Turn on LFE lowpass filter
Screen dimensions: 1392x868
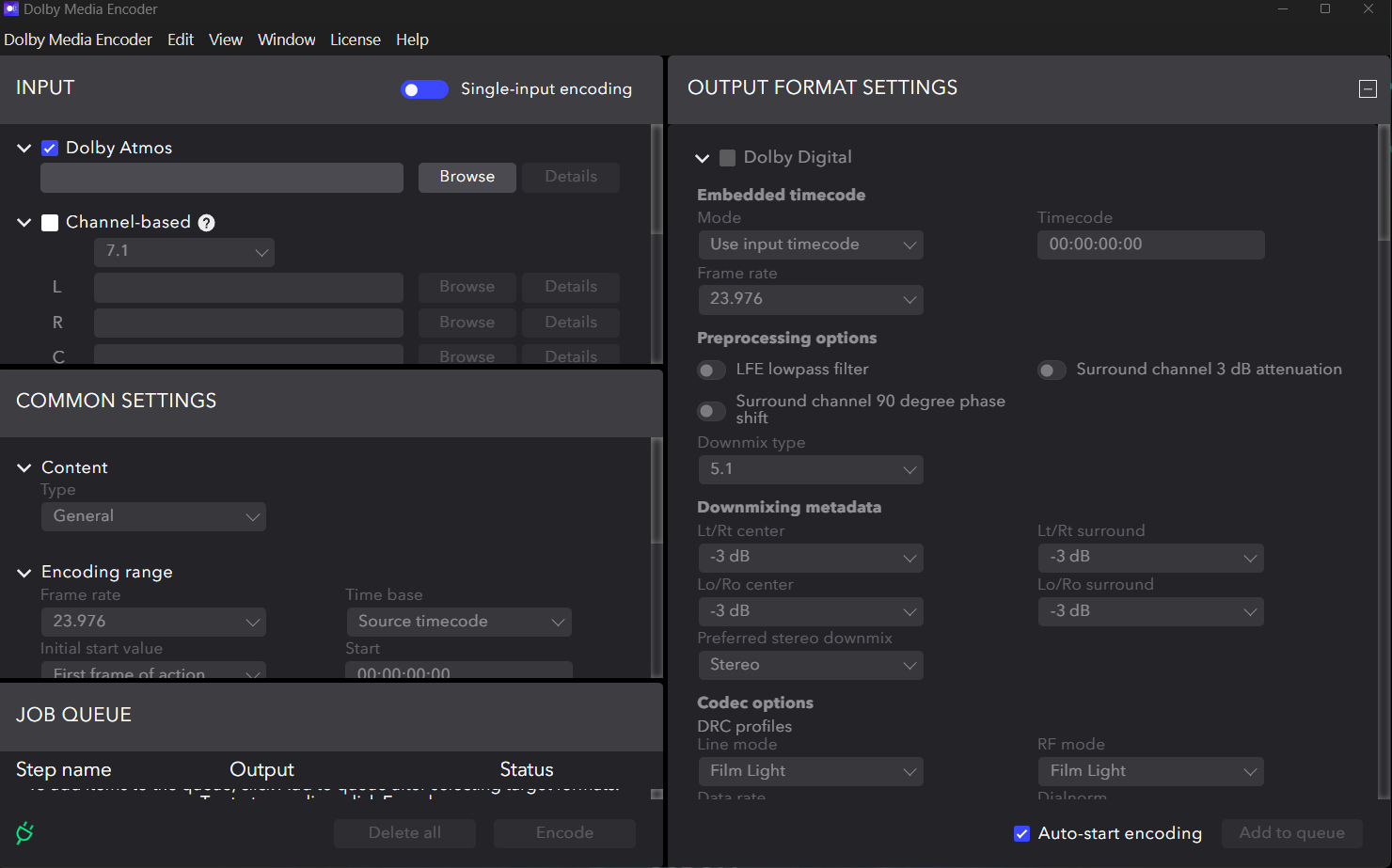click(711, 370)
